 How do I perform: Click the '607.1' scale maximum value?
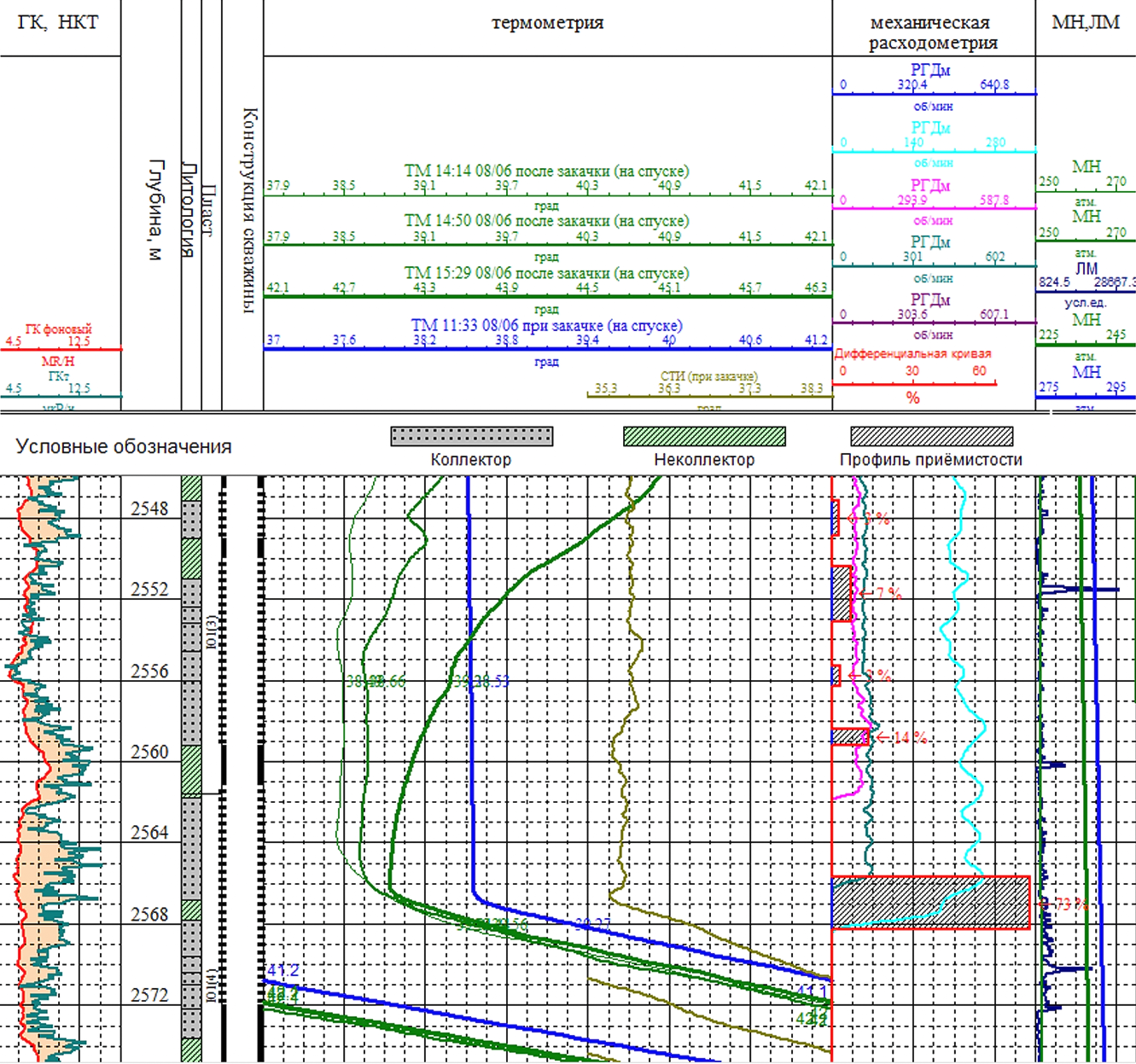pyautogui.click(x=994, y=314)
